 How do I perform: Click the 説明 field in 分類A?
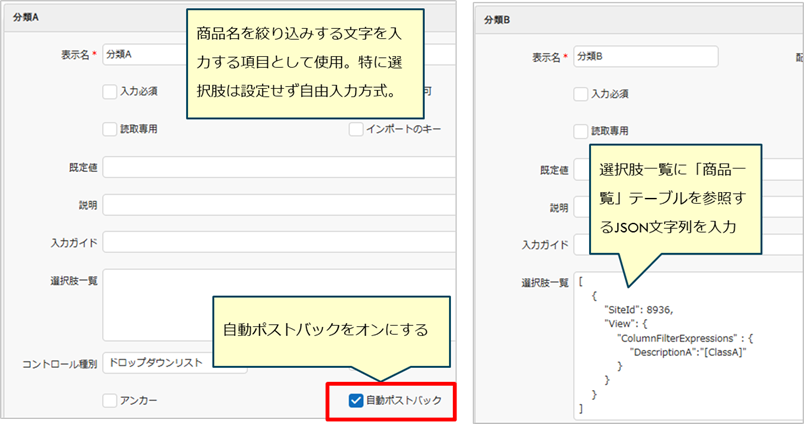point(270,205)
